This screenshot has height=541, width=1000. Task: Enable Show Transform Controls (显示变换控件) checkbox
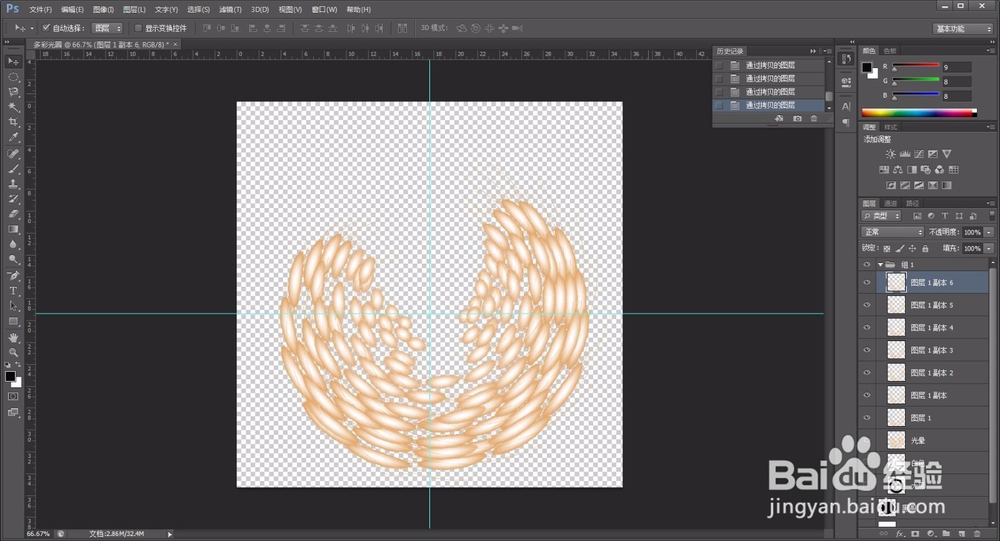(x=138, y=28)
